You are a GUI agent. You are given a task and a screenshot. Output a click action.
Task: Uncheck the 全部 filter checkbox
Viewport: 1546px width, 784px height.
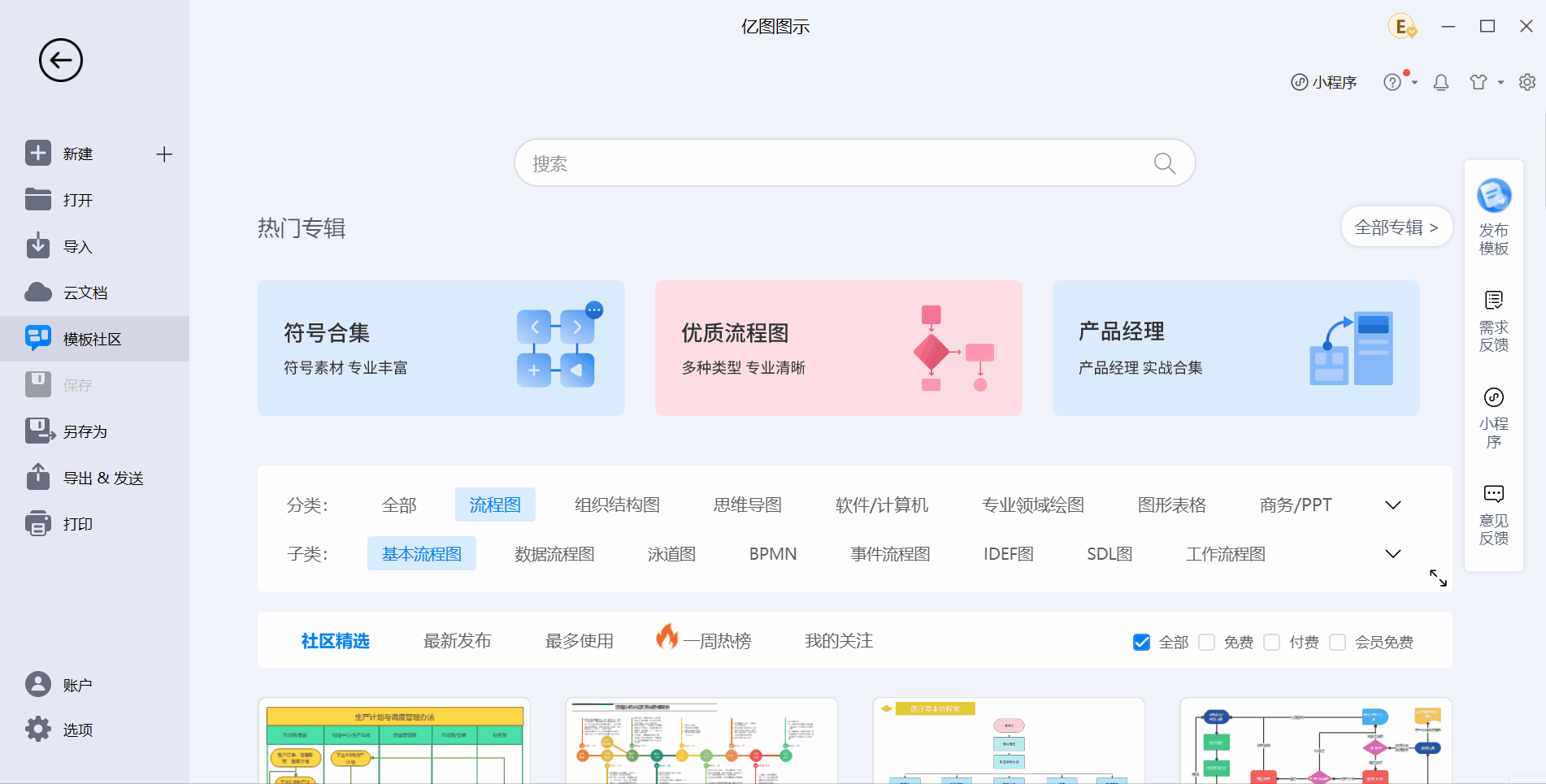[1141, 642]
